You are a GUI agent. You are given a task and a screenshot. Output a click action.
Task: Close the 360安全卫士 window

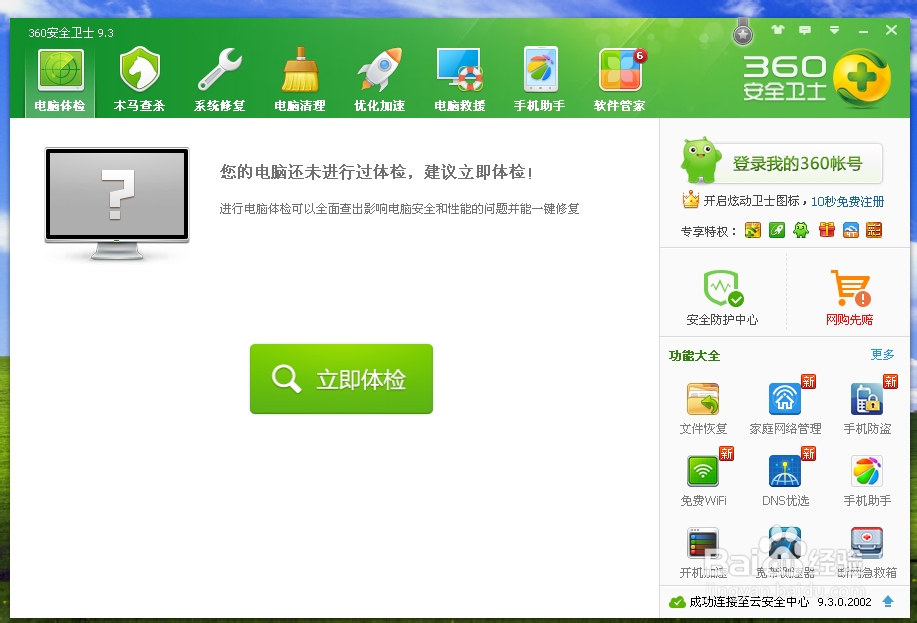pos(891,30)
